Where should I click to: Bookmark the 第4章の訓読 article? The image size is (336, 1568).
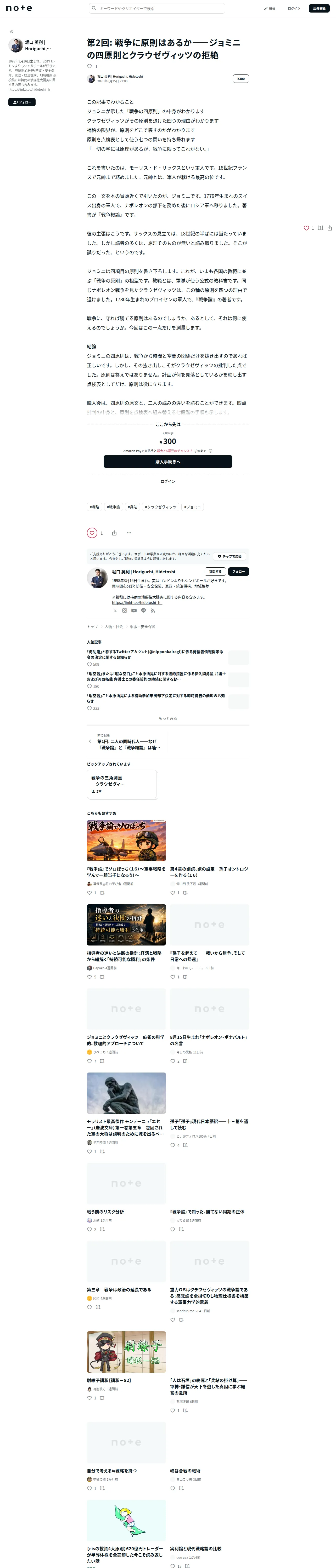185,893
